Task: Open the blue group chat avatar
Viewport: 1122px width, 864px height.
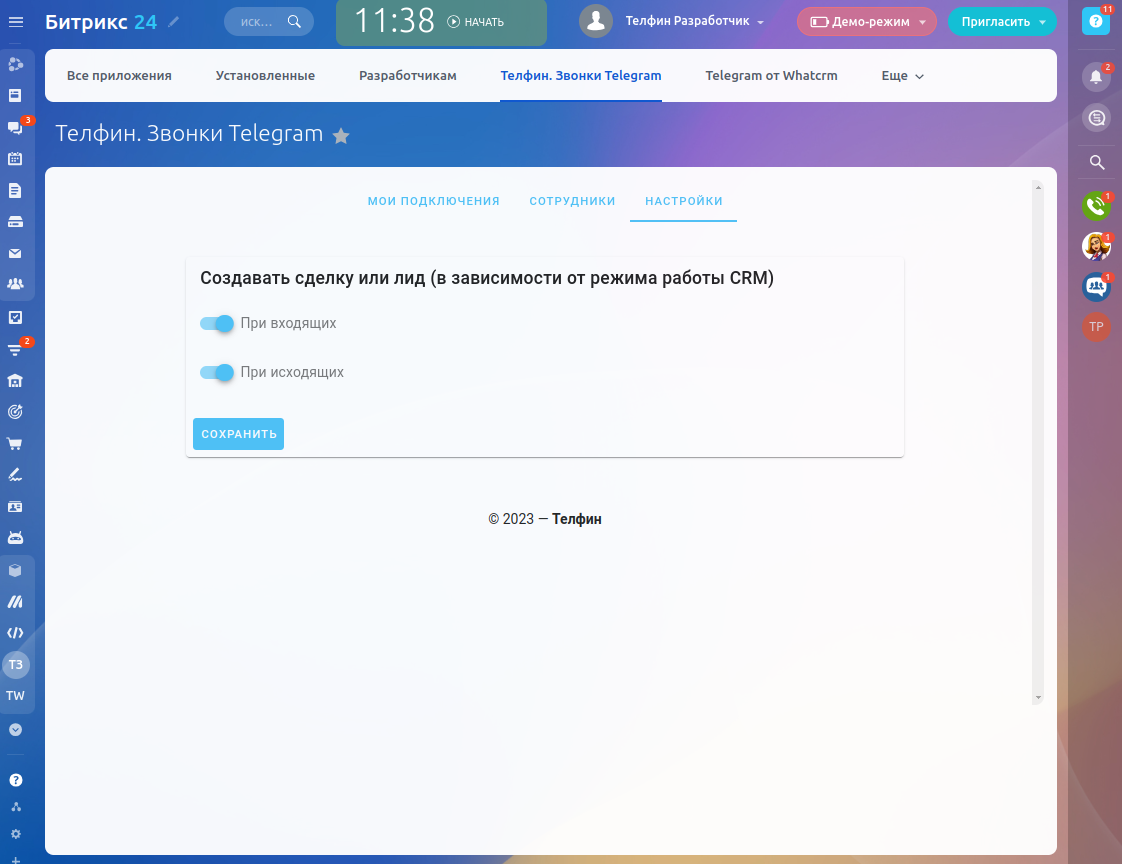Action: [x=1096, y=287]
